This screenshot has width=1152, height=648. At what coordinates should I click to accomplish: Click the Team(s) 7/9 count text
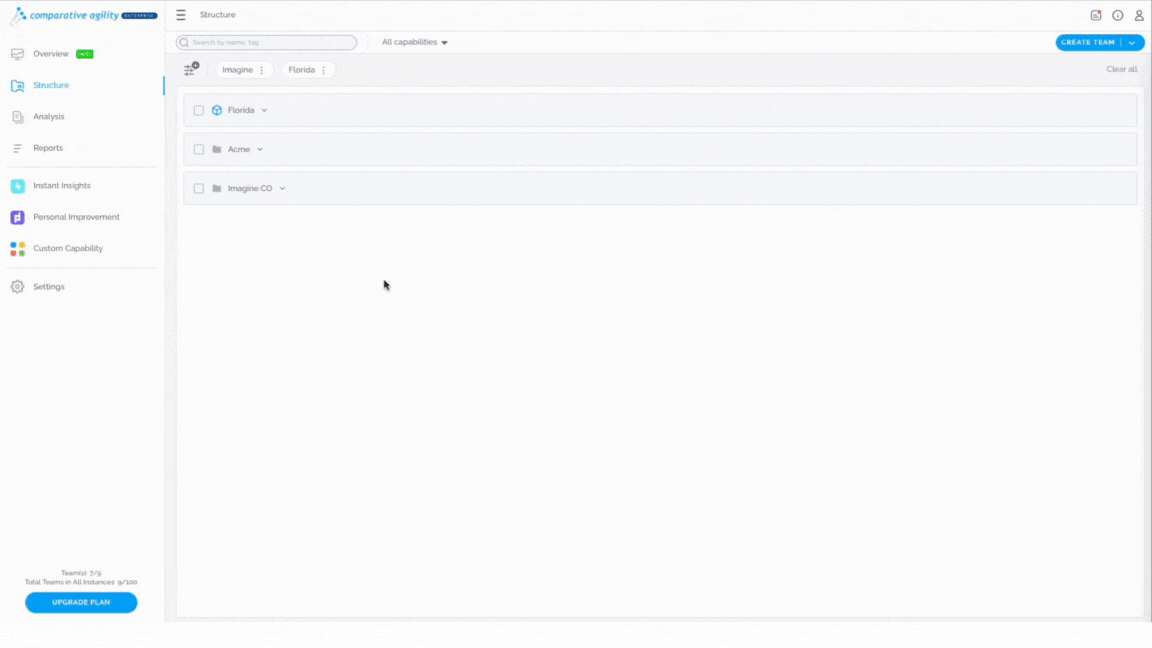point(81,573)
